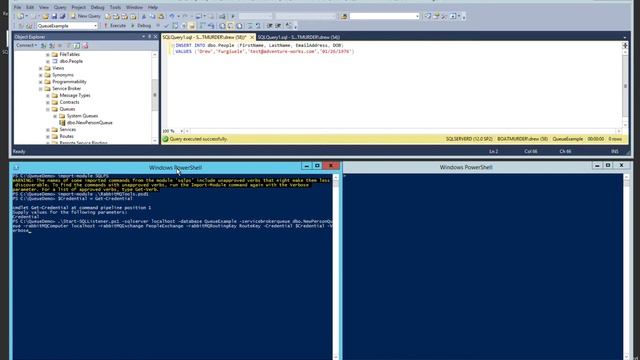Expand the FileTables folder
This screenshot has height=360, width=640.
(48, 54)
